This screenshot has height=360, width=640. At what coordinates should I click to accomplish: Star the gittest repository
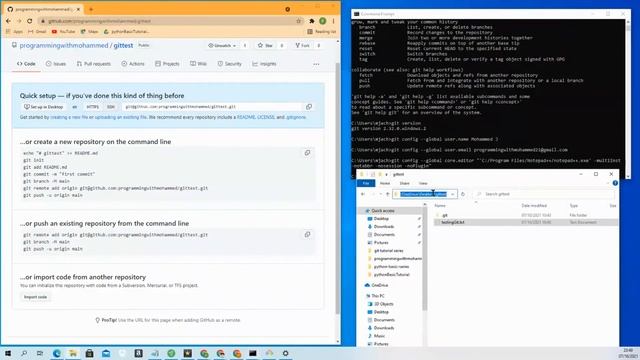click(265, 45)
